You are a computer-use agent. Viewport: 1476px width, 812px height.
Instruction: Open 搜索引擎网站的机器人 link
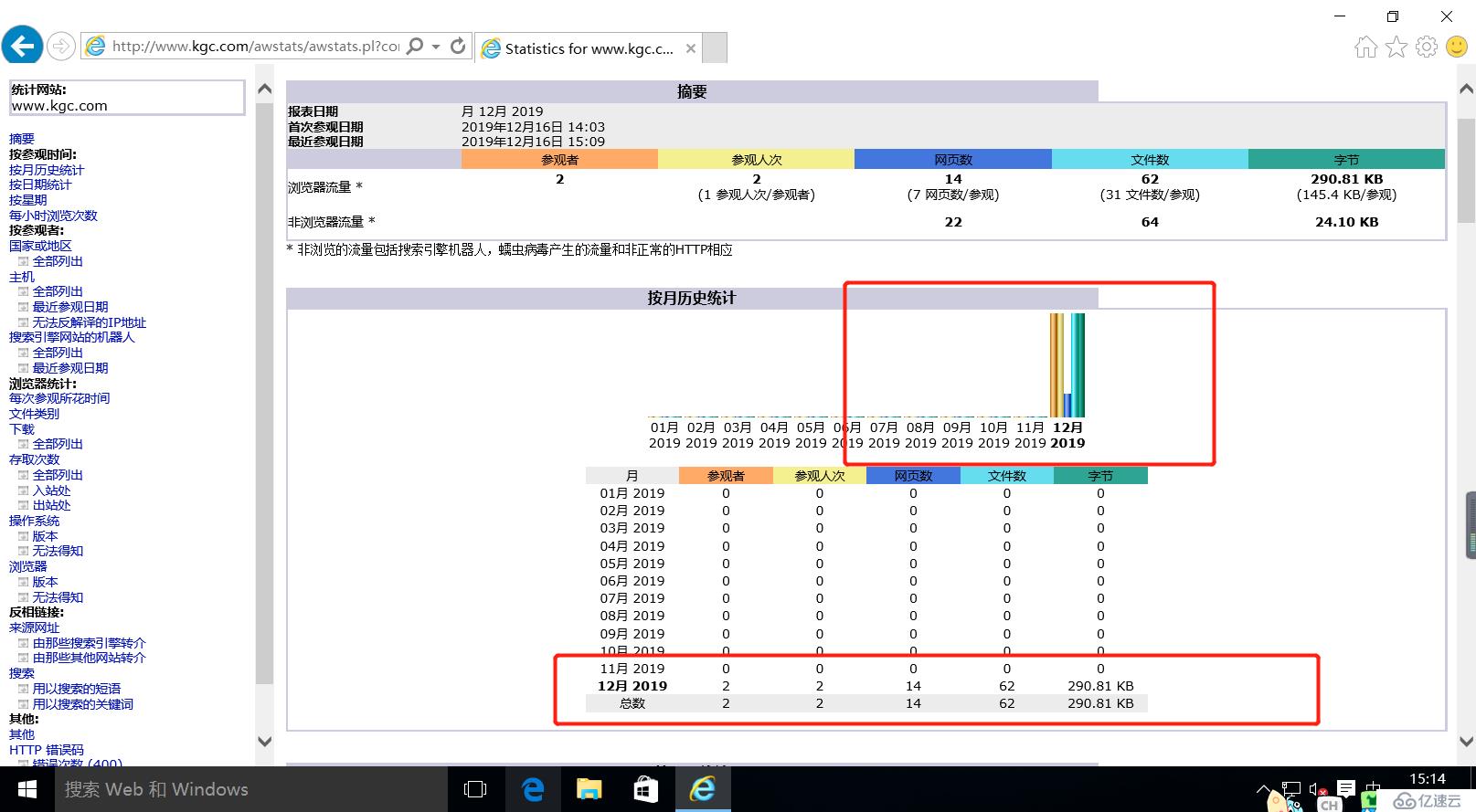(71, 337)
